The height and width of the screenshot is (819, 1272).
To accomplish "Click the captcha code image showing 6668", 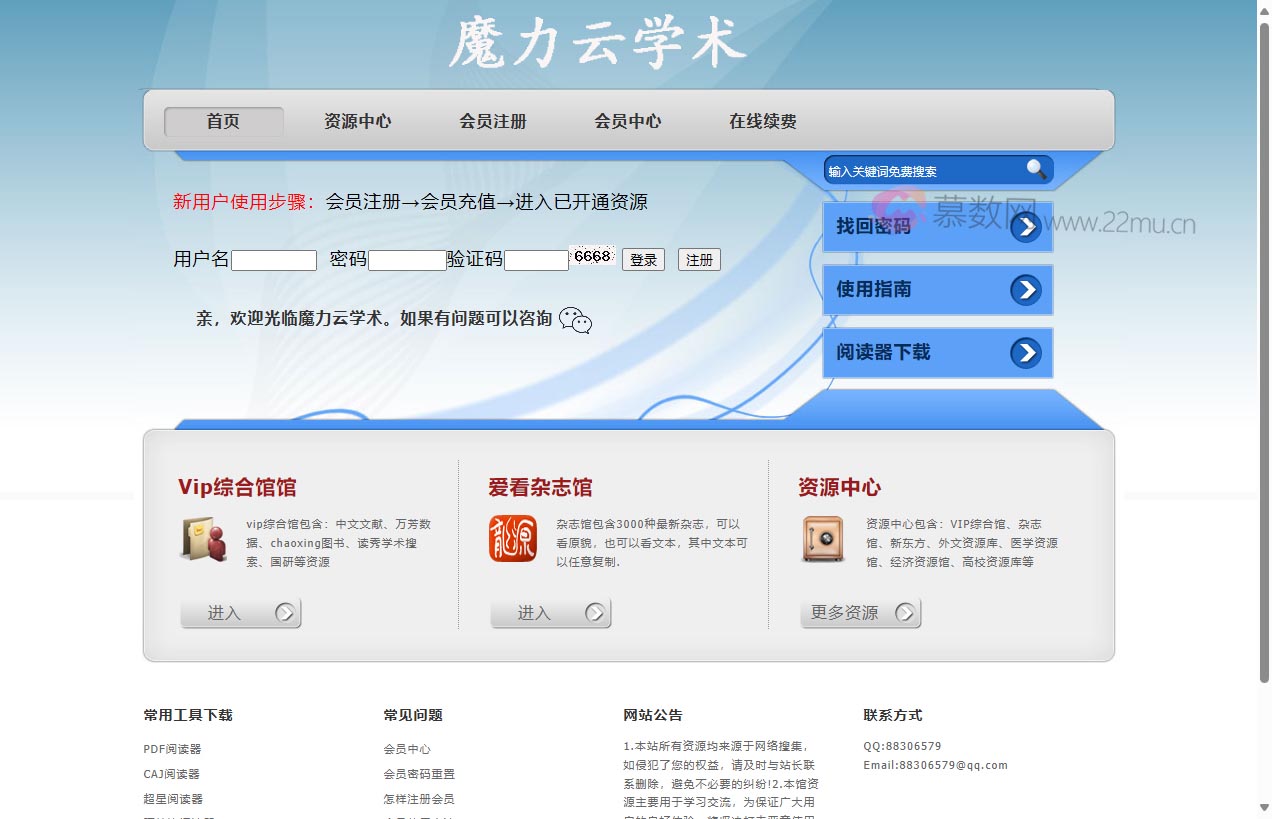I will coord(592,257).
